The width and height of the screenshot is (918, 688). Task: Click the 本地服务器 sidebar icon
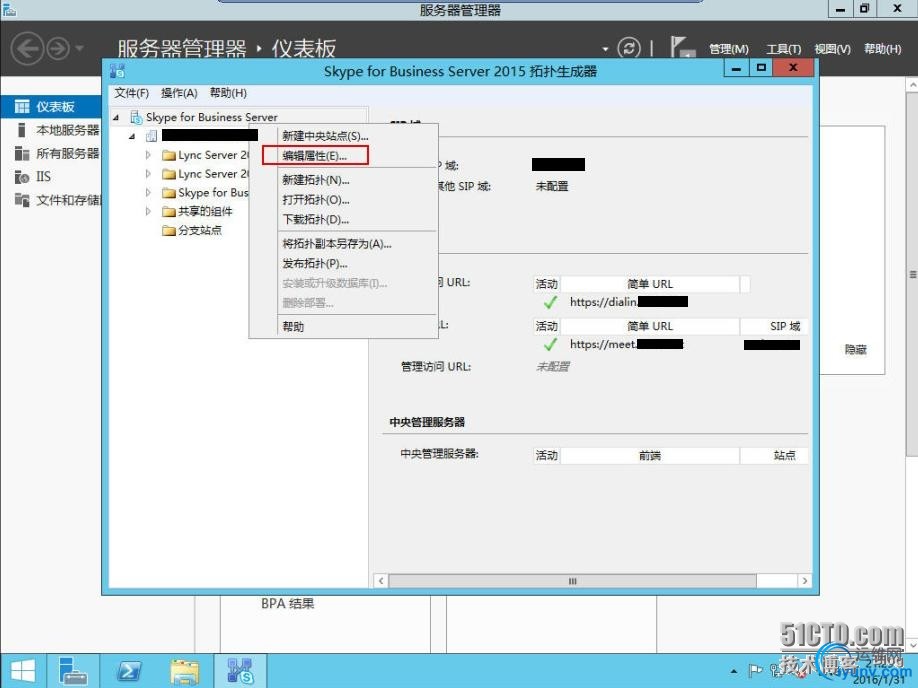[22, 130]
